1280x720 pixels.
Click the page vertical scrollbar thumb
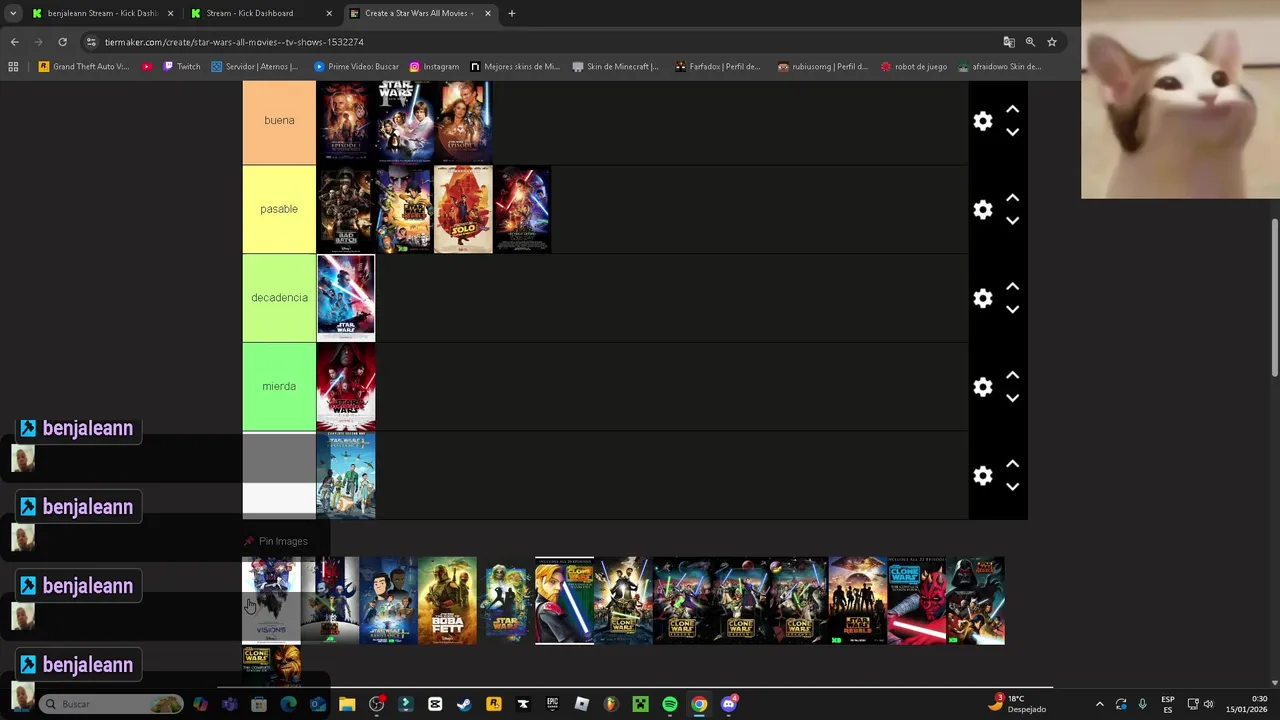1275,297
